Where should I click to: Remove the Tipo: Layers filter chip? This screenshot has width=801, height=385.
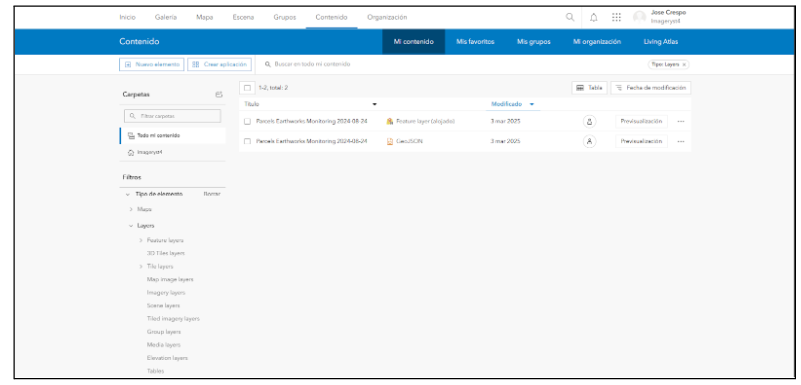click(x=684, y=64)
